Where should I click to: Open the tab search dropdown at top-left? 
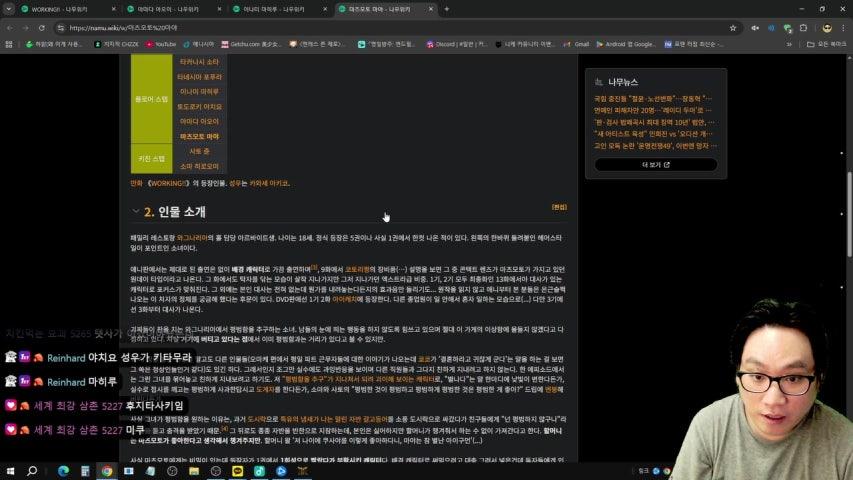[x=10, y=9]
